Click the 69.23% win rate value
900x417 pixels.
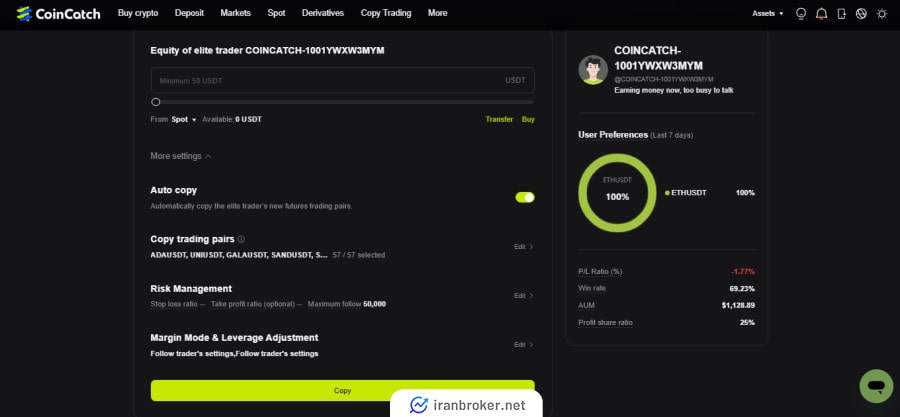(x=742, y=289)
